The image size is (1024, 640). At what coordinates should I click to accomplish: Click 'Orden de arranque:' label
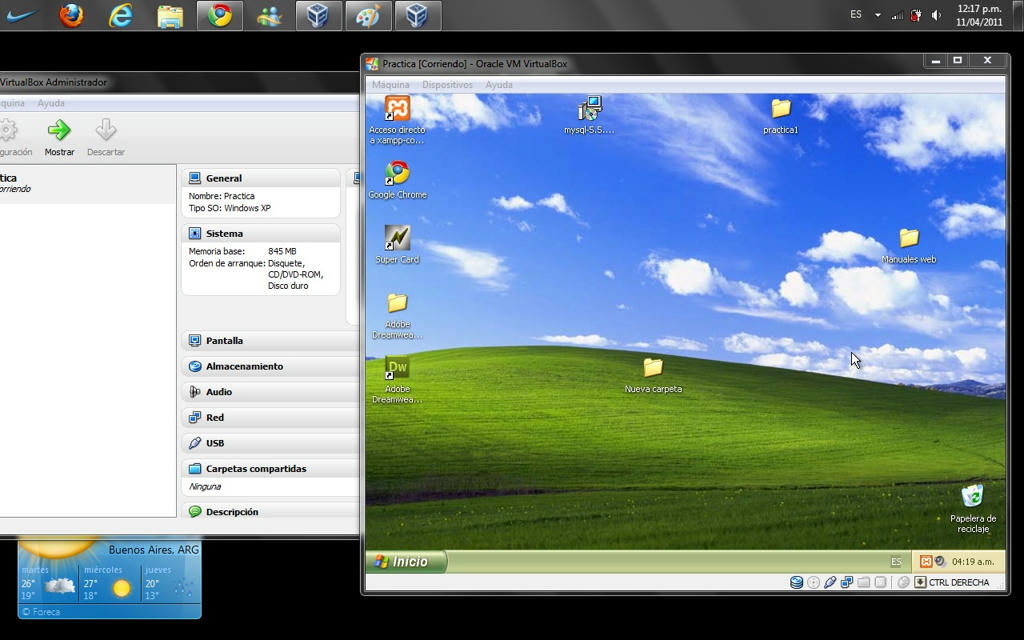(x=227, y=263)
